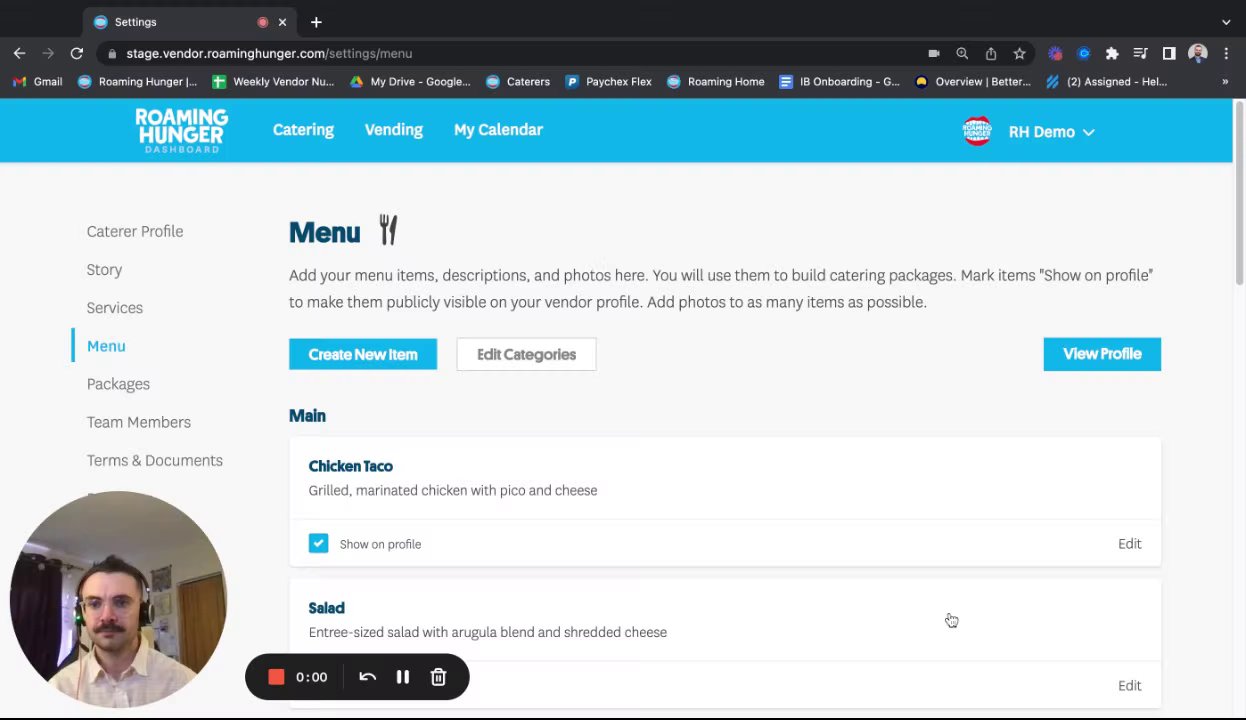Edit the Chicken Taco item
Image resolution: width=1246 pixels, height=720 pixels.
point(1129,544)
